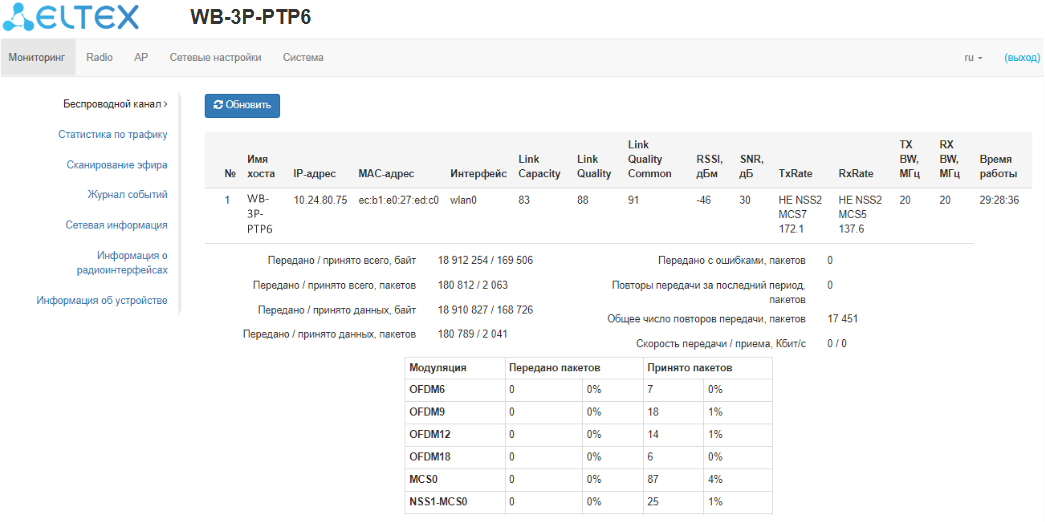This screenshot has width=1045, height=522.
Task: Open the ru language dropdown
Action: [974, 57]
